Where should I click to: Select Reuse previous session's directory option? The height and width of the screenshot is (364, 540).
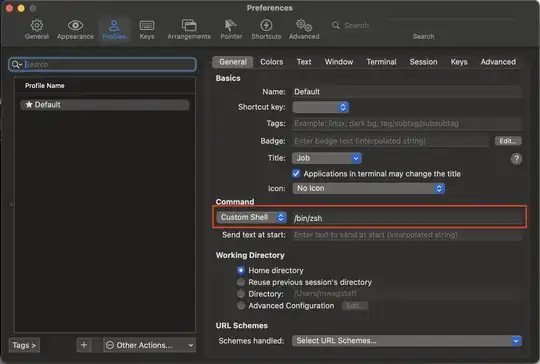[x=241, y=282]
